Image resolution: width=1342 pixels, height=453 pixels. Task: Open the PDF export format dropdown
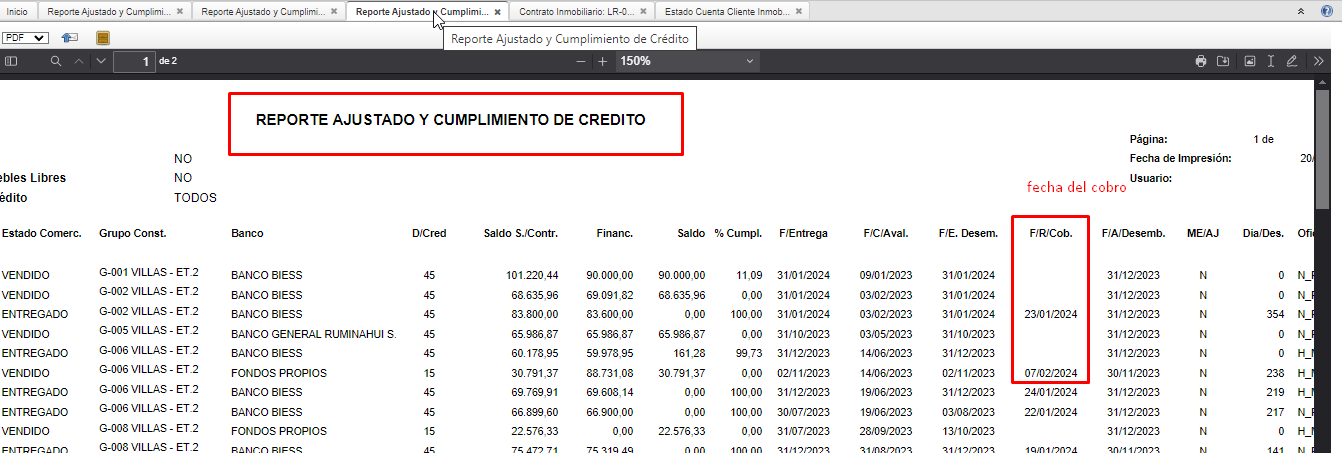click(25, 37)
